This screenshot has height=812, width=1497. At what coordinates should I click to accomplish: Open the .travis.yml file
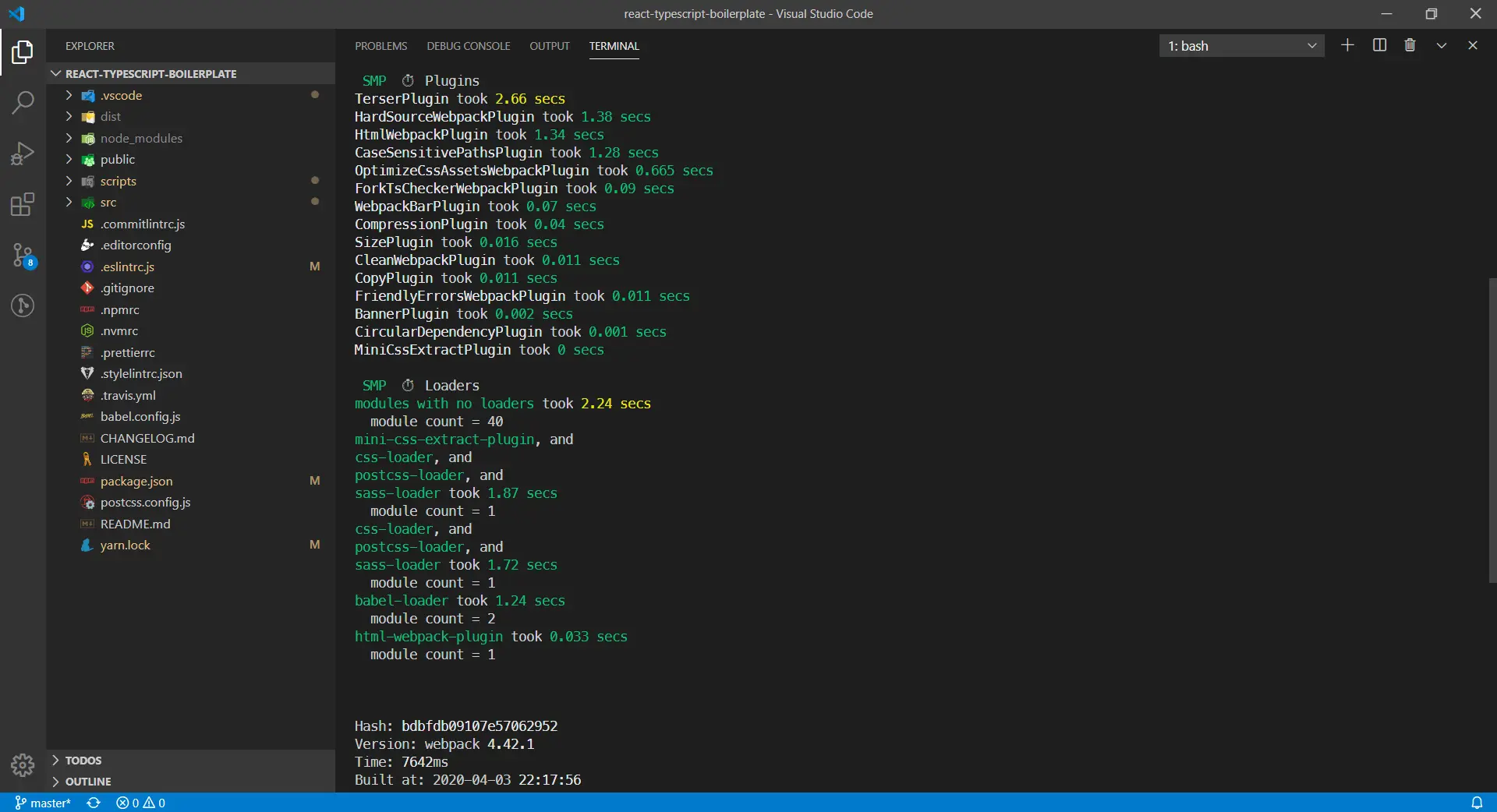tap(191, 395)
